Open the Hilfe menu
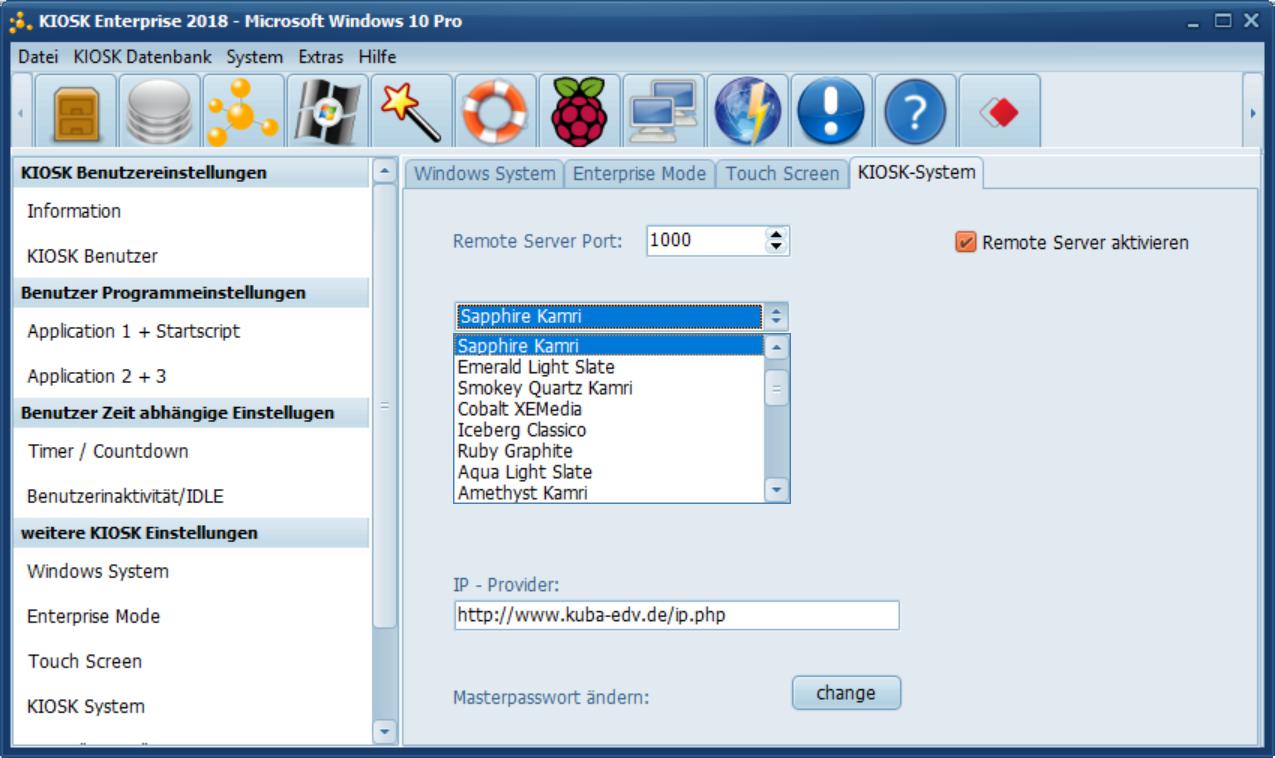 coord(378,57)
